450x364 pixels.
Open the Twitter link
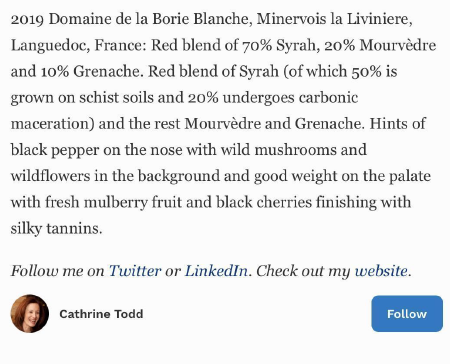[135, 271]
